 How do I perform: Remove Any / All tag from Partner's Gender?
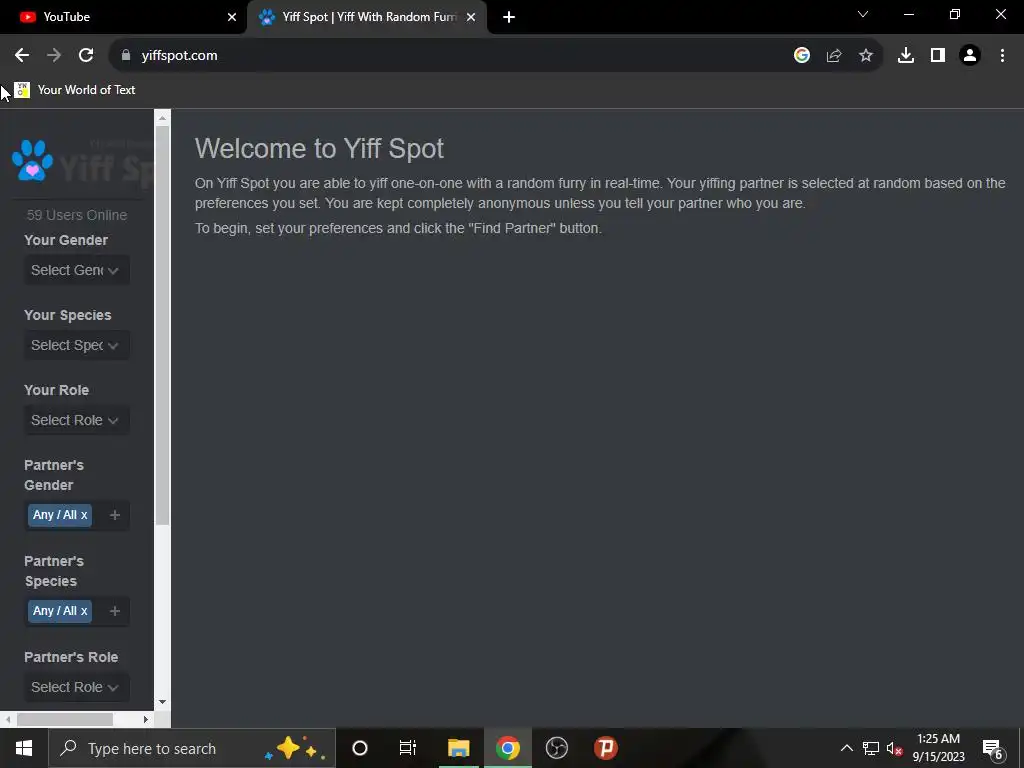(x=84, y=515)
